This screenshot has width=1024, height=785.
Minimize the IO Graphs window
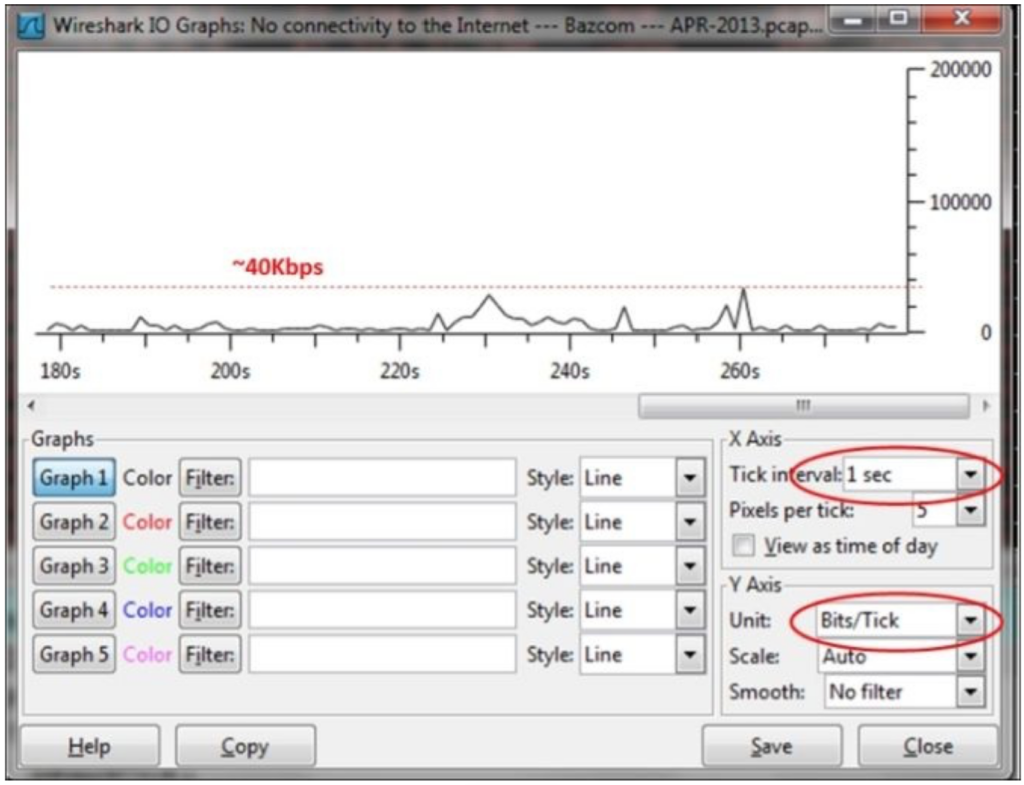click(x=852, y=20)
